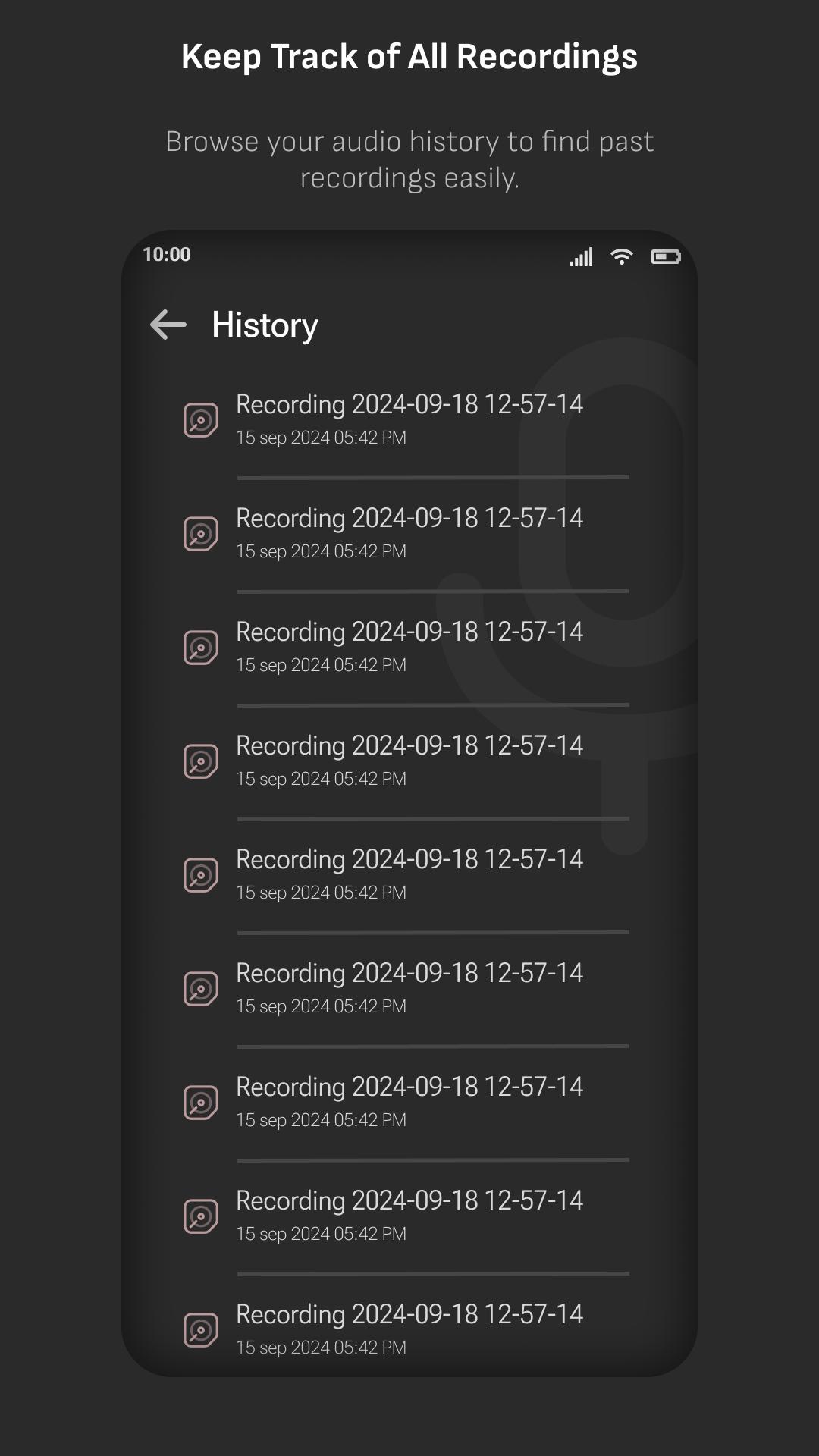Tap the first recording's disc icon
Image resolution: width=819 pixels, height=1456 pixels.
pos(201,420)
